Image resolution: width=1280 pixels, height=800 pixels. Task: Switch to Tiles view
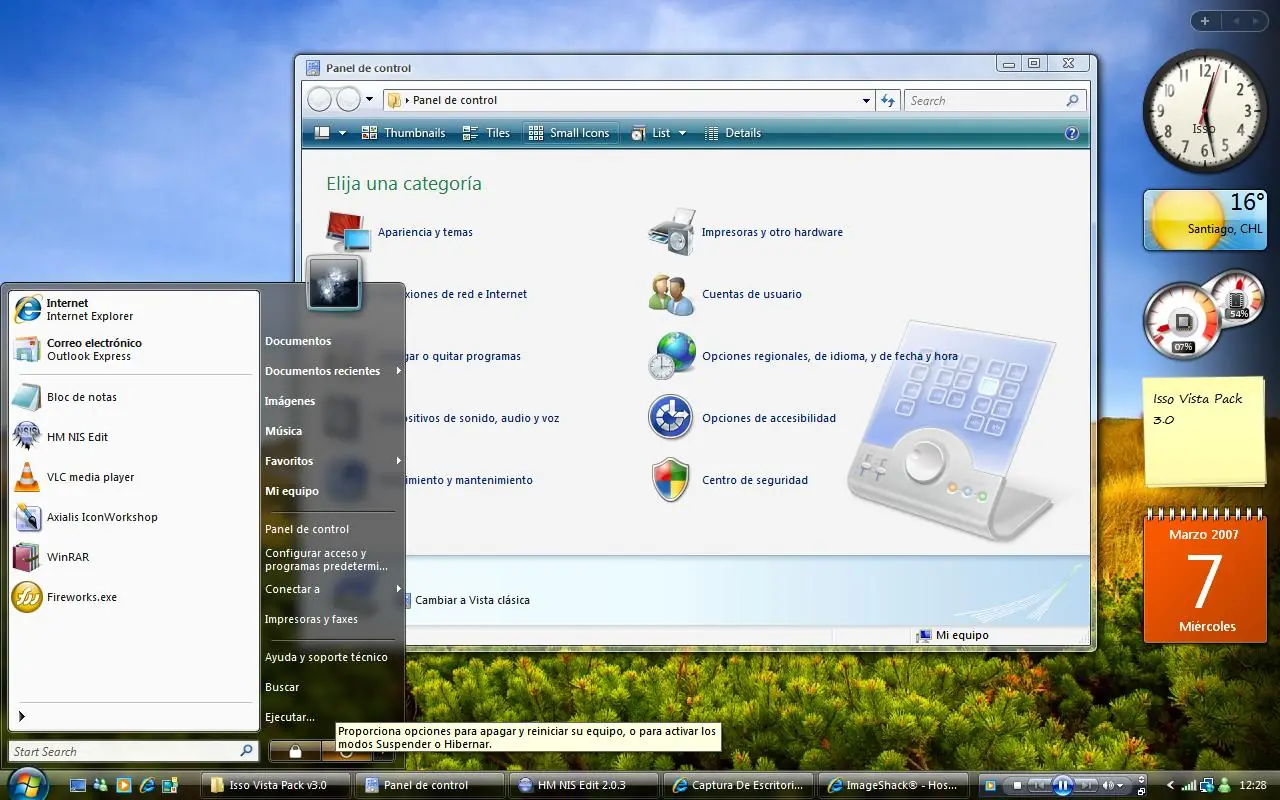point(486,133)
